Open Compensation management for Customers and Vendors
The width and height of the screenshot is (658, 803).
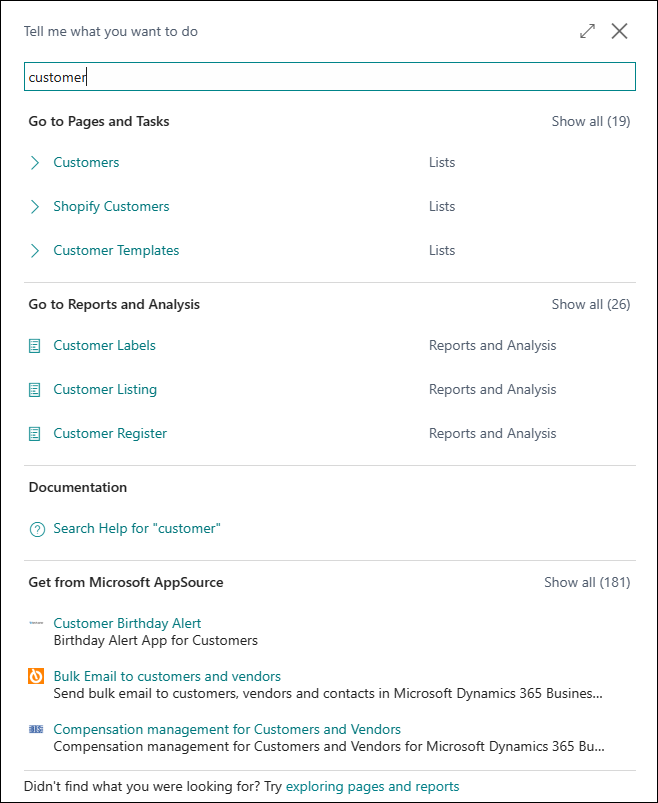tap(227, 729)
